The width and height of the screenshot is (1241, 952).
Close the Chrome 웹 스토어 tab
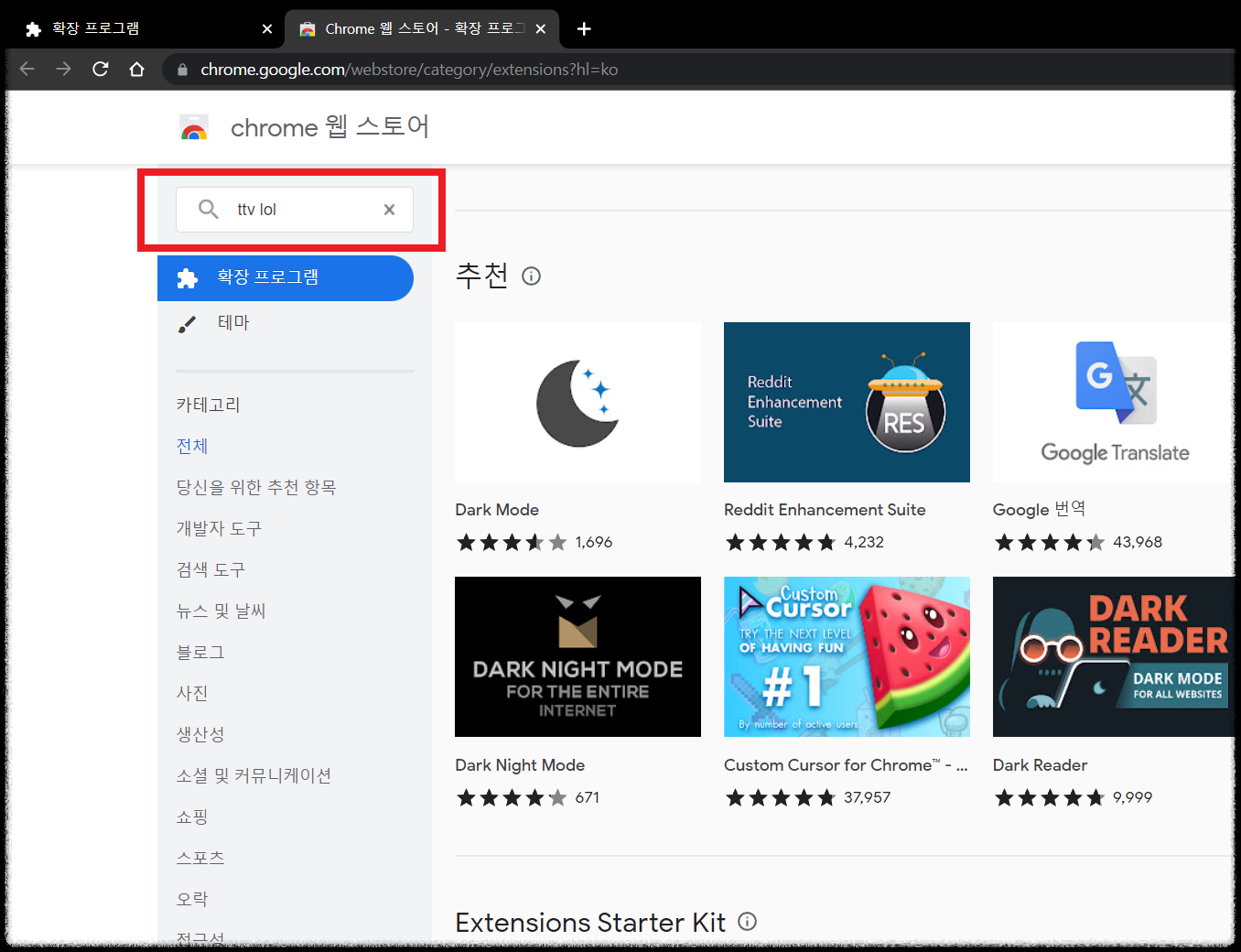[x=541, y=28]
